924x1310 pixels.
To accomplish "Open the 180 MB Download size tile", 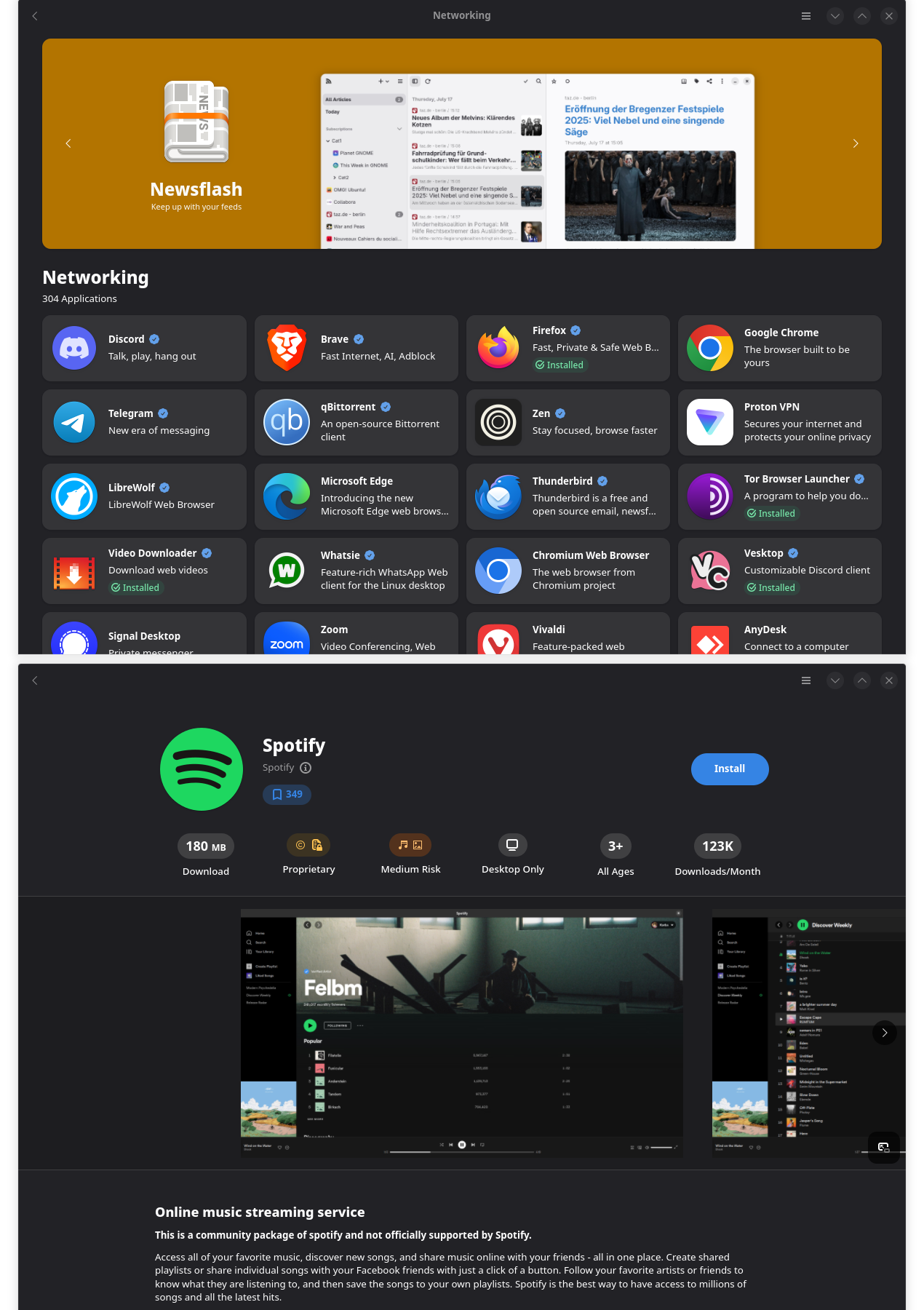I will 206,855.
